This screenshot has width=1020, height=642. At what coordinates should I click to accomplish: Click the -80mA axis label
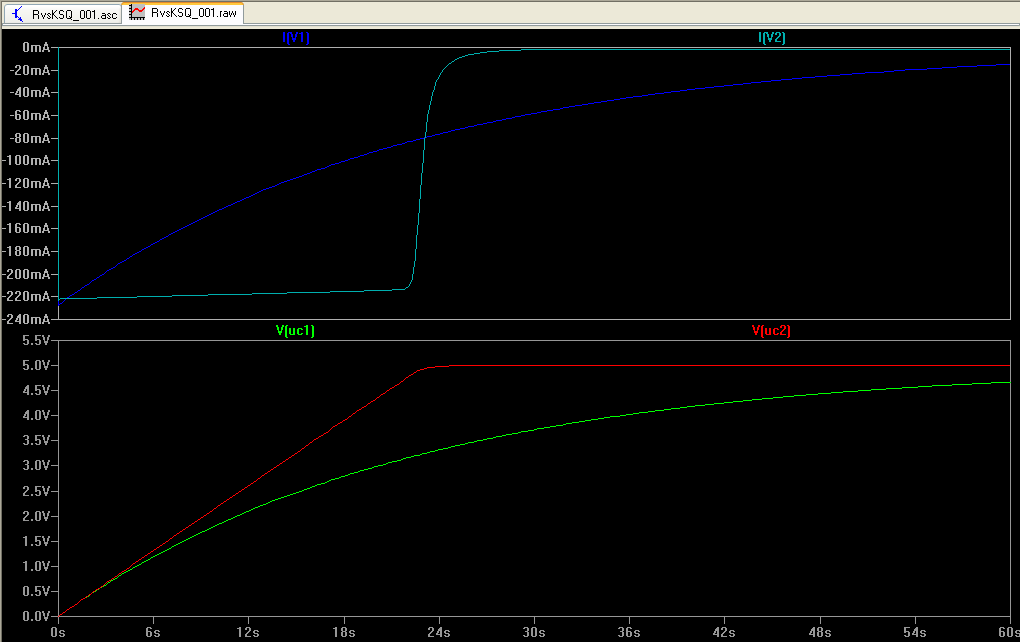point(30,138)
